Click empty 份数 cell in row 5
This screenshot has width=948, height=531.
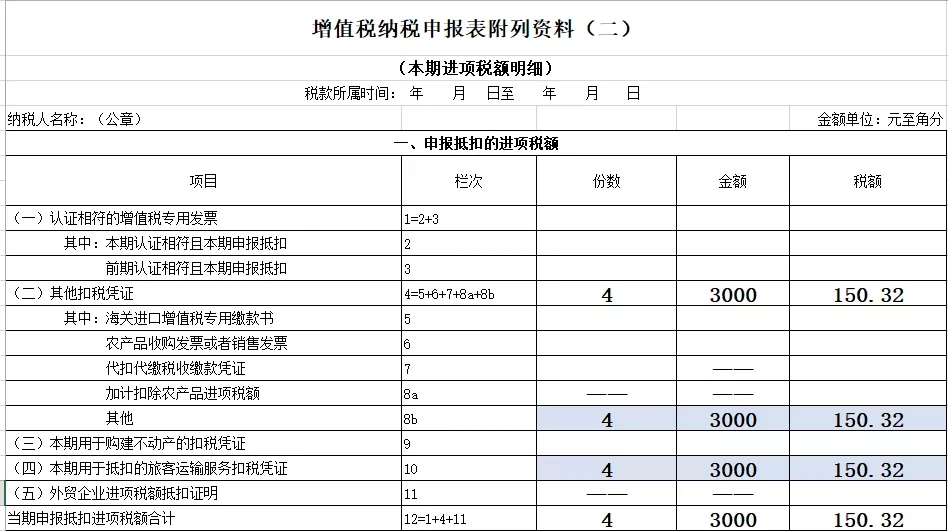pos(606,318)
